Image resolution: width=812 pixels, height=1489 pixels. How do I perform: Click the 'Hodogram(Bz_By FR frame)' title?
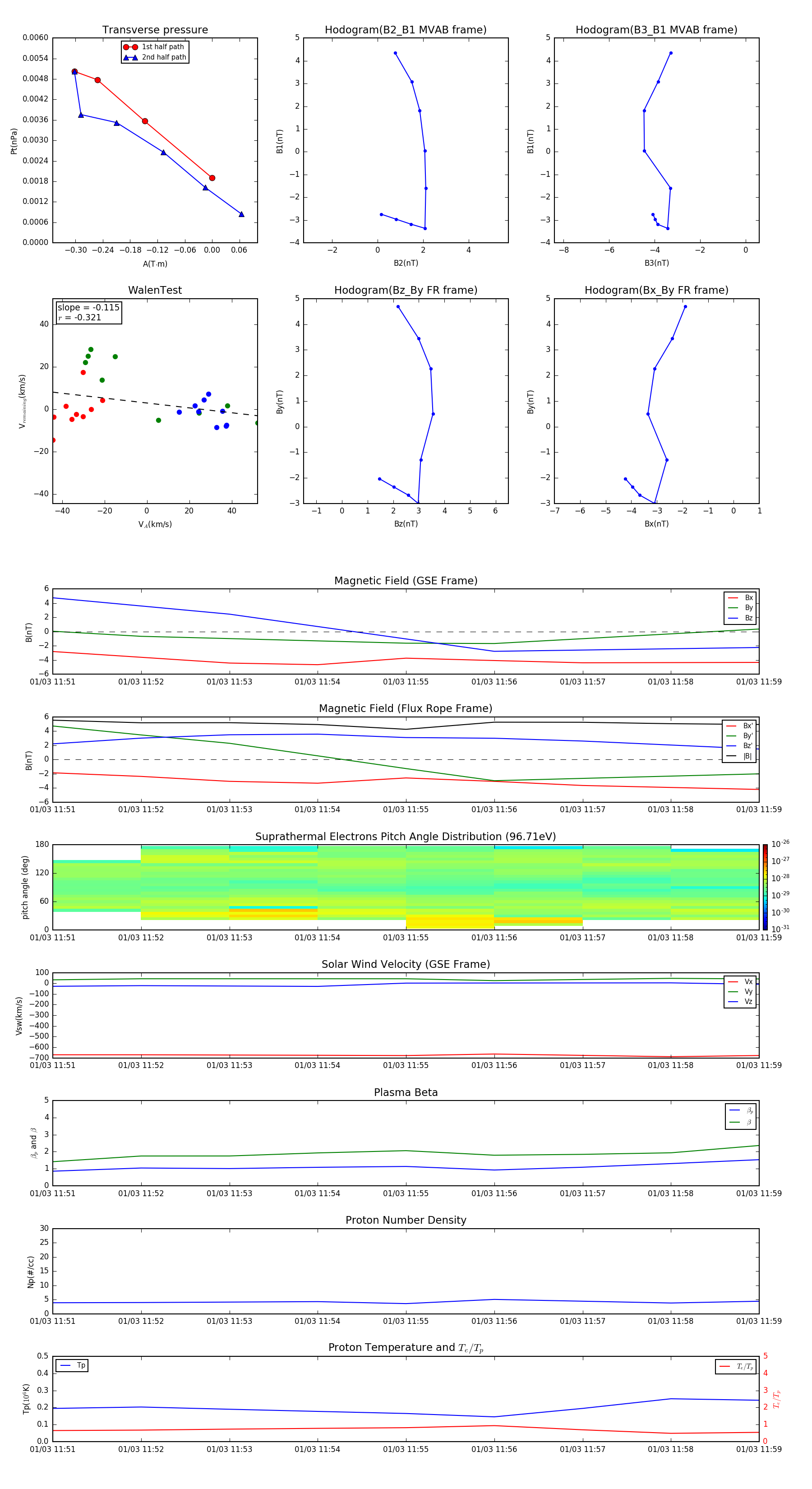coord(406,290)
